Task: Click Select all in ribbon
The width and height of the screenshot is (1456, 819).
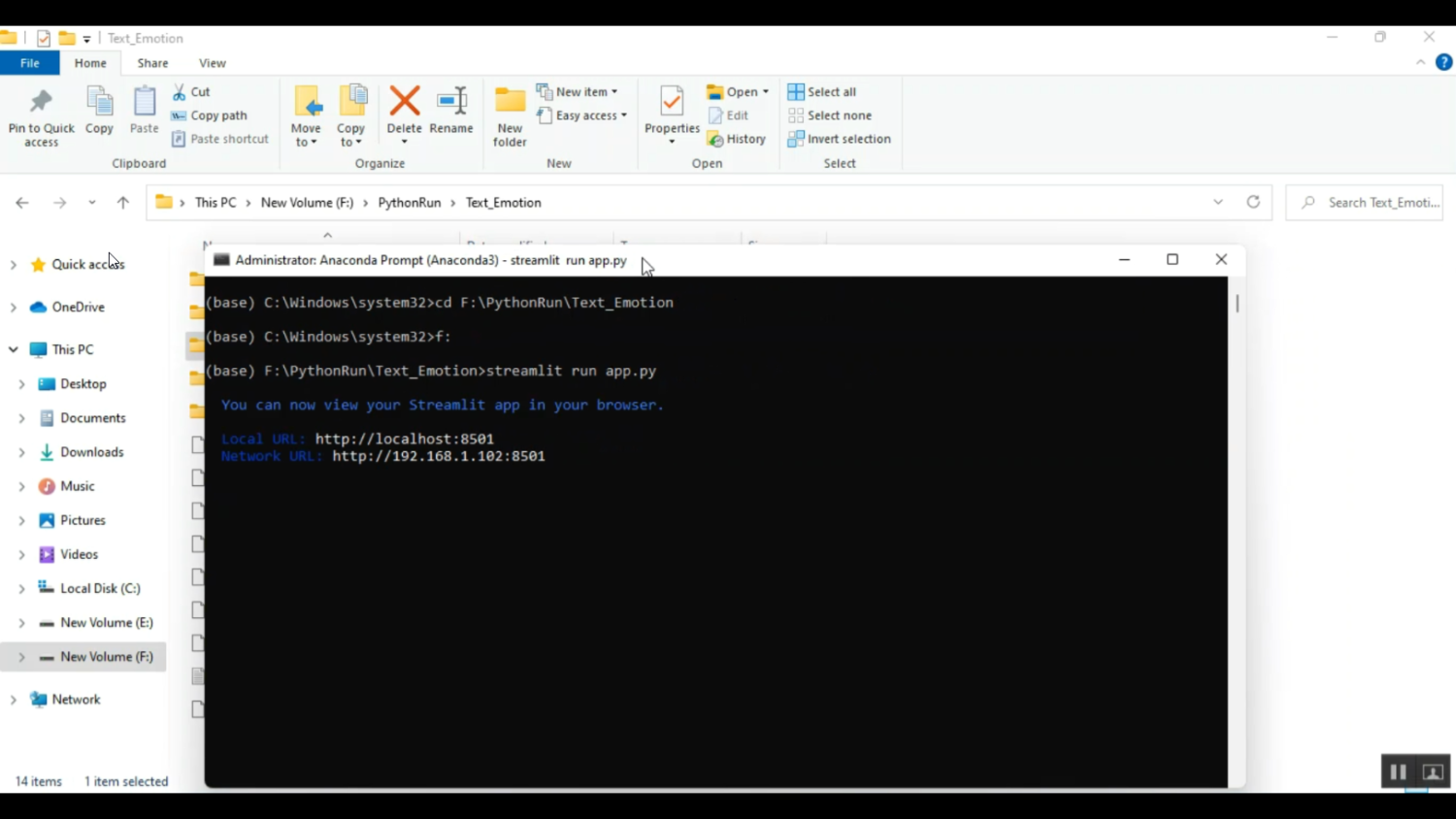Action: tap(822, 91)
